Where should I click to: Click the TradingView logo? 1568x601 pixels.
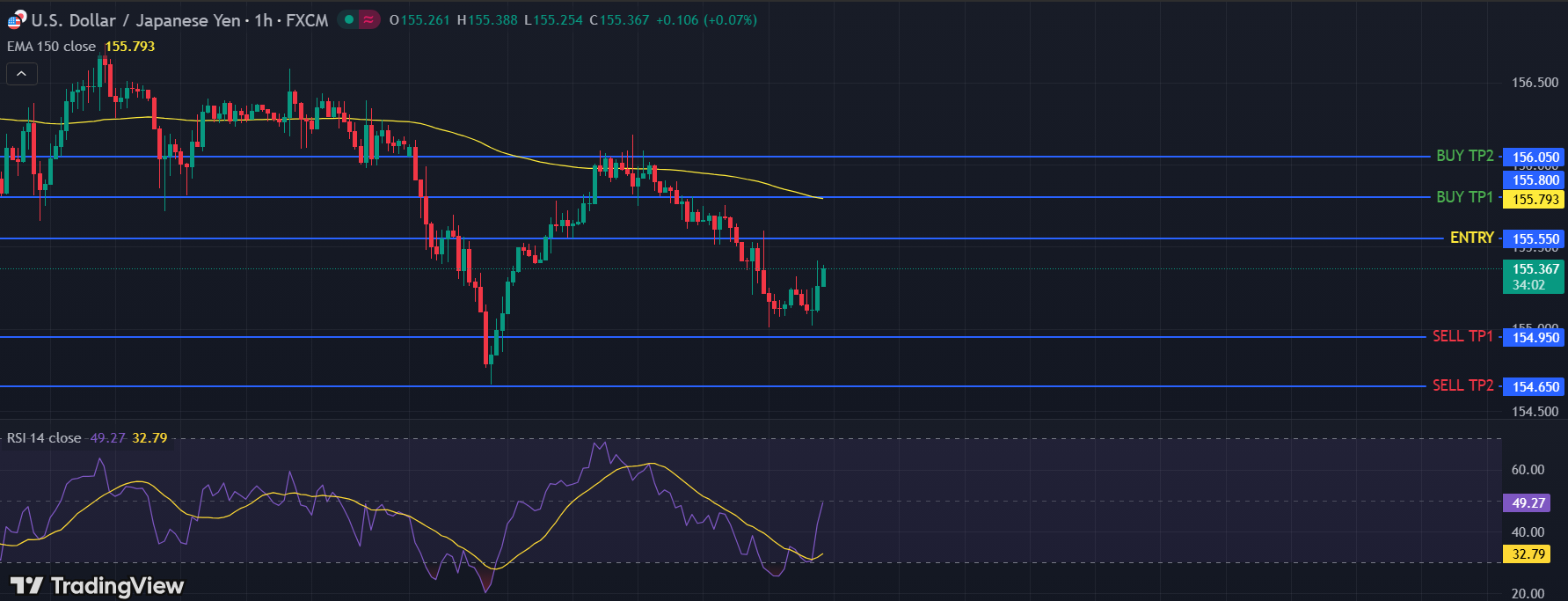pyautogui.click(x=97, y=586)
